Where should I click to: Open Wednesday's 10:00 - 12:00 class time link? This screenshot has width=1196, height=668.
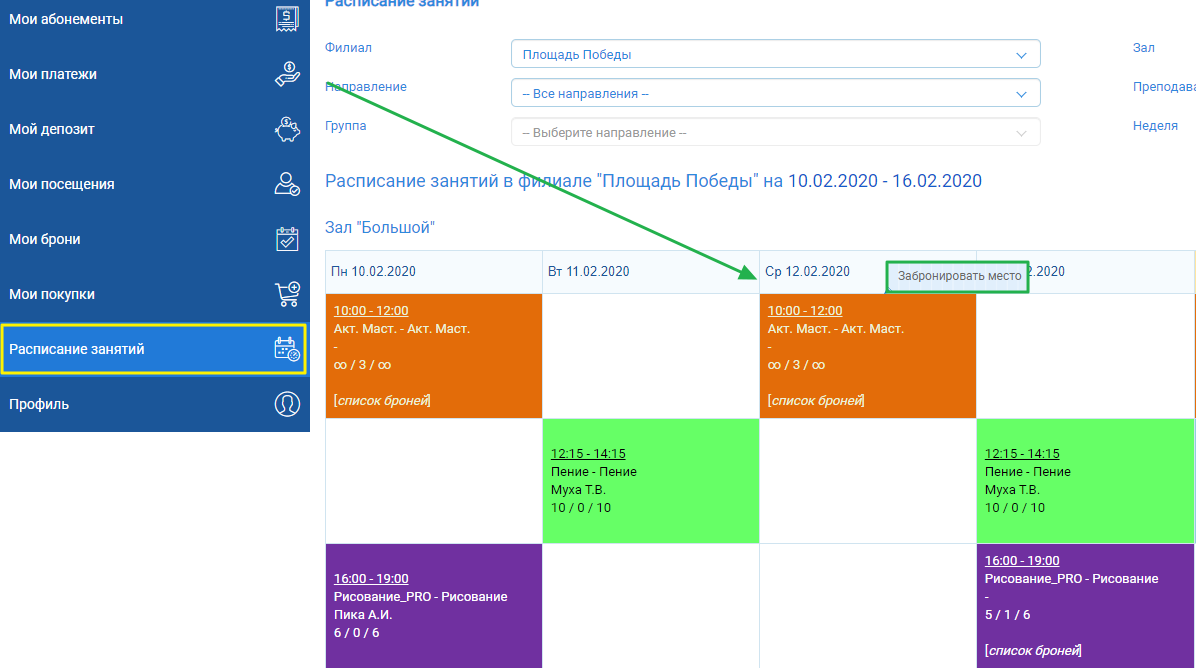(805, 311)
